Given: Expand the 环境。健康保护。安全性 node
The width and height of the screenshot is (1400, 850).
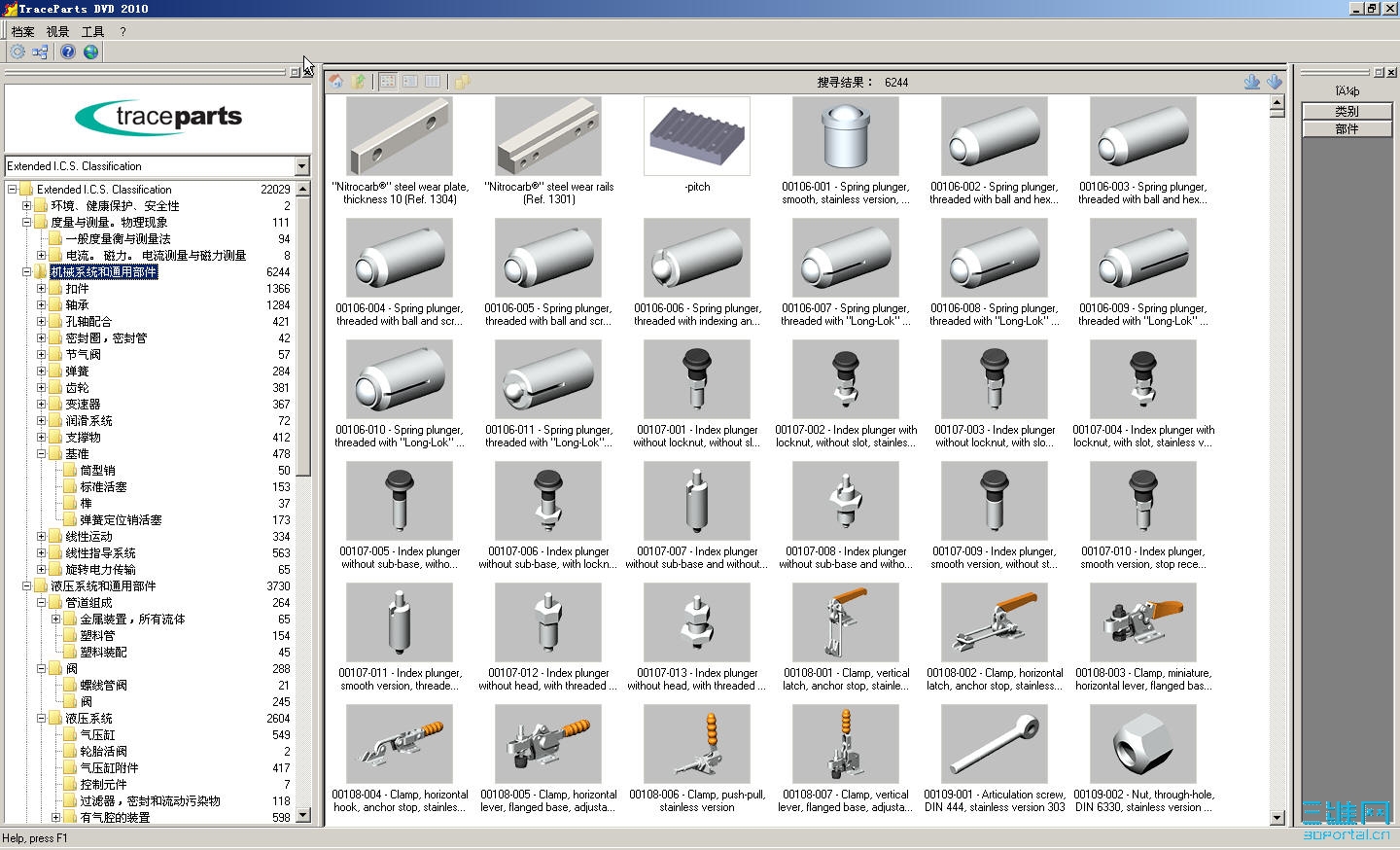Looking at the screenshot, I should (27, 206).
